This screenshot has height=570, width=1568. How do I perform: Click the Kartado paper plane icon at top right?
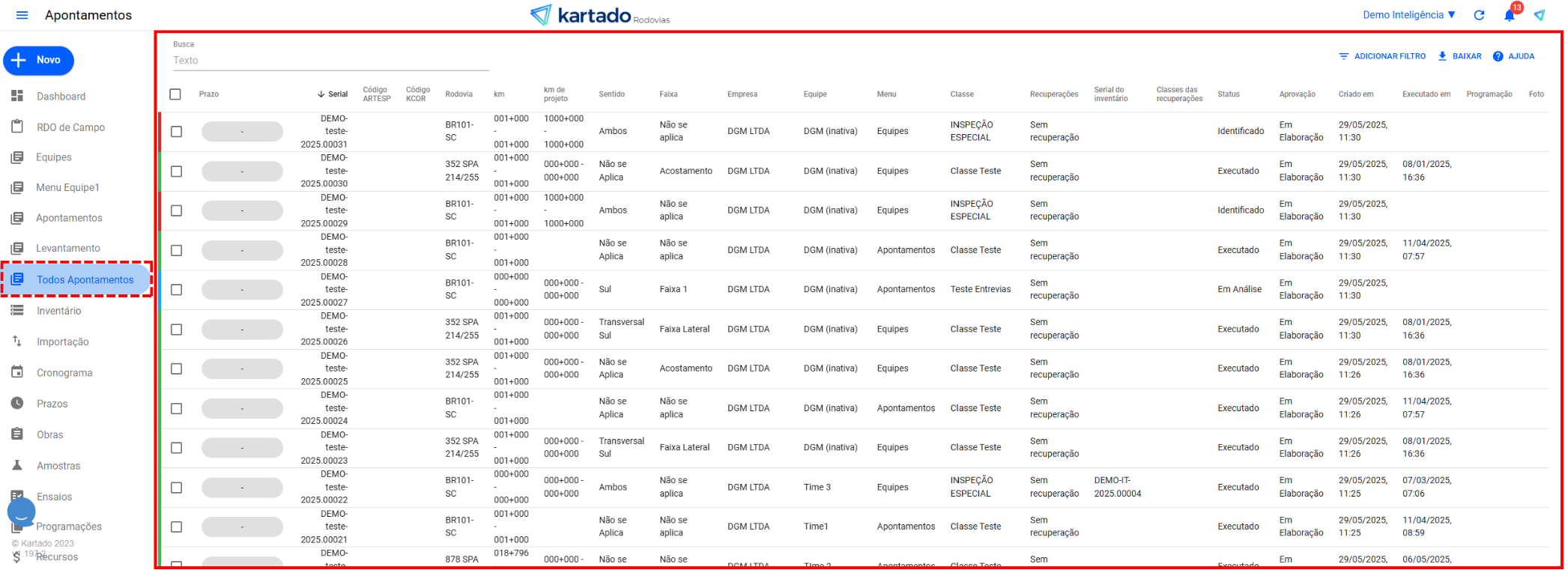click(1540, 15)
